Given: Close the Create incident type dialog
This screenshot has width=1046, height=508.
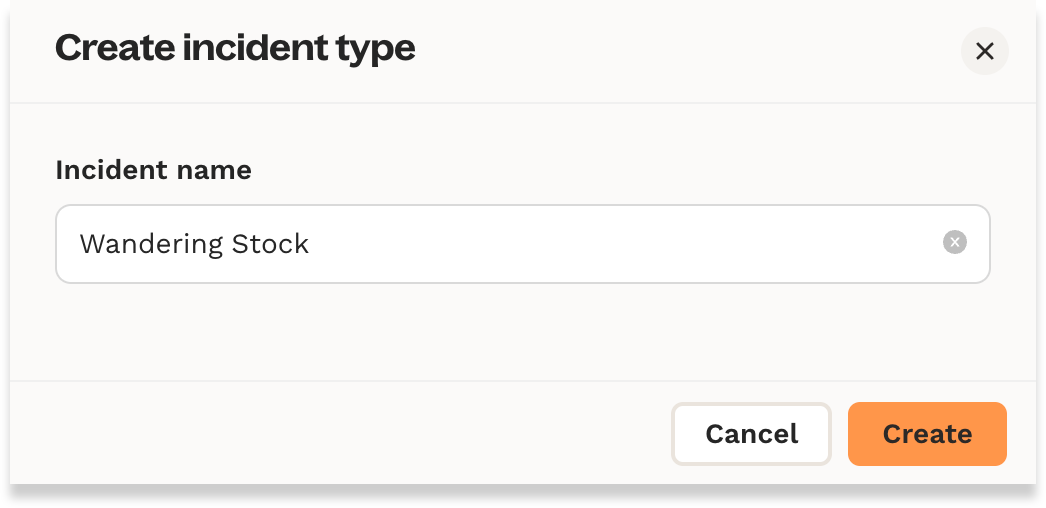Looking at the screenshot, I should (x=984, y=51).
